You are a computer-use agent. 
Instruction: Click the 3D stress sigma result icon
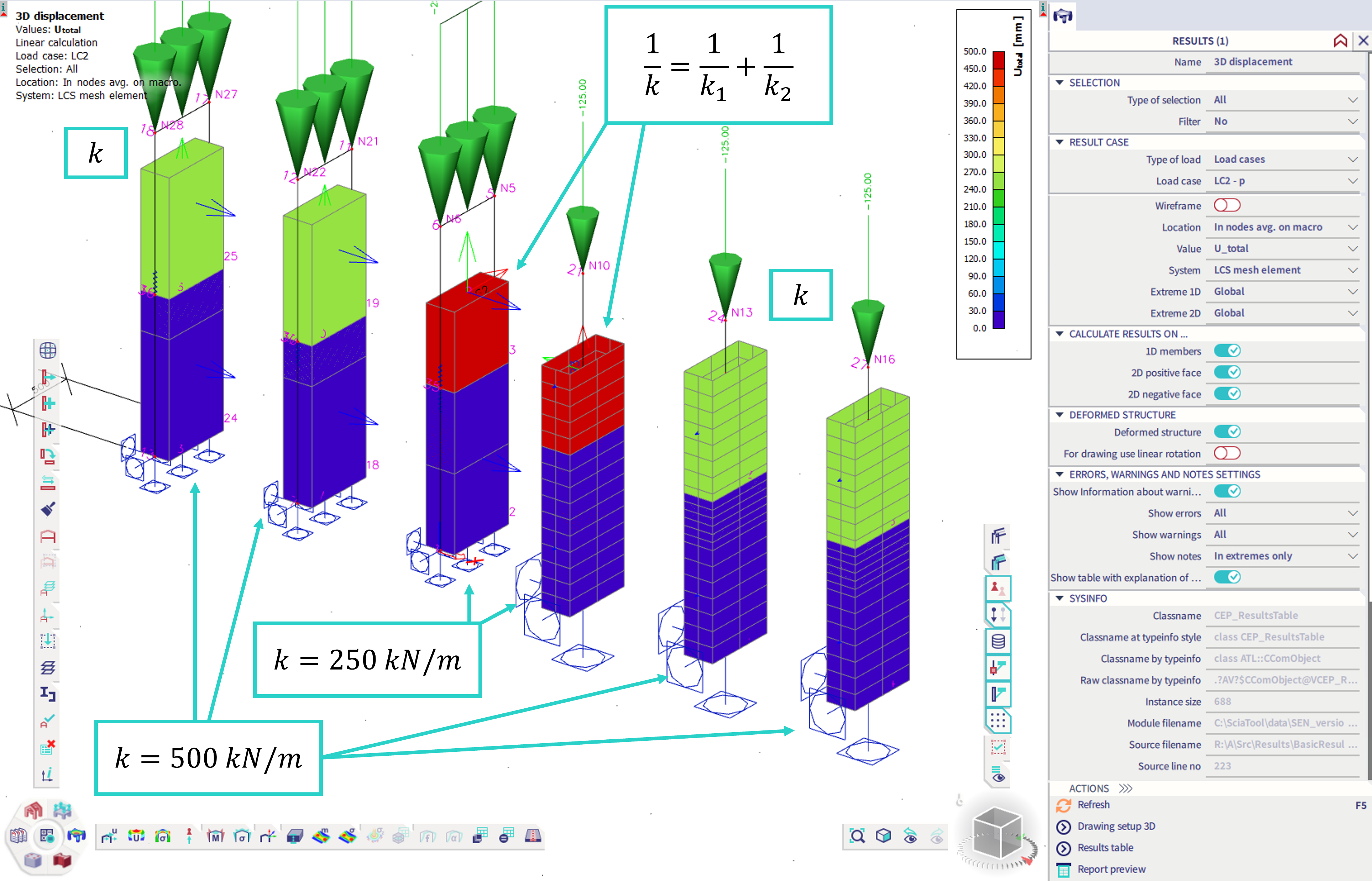[162, 837]
